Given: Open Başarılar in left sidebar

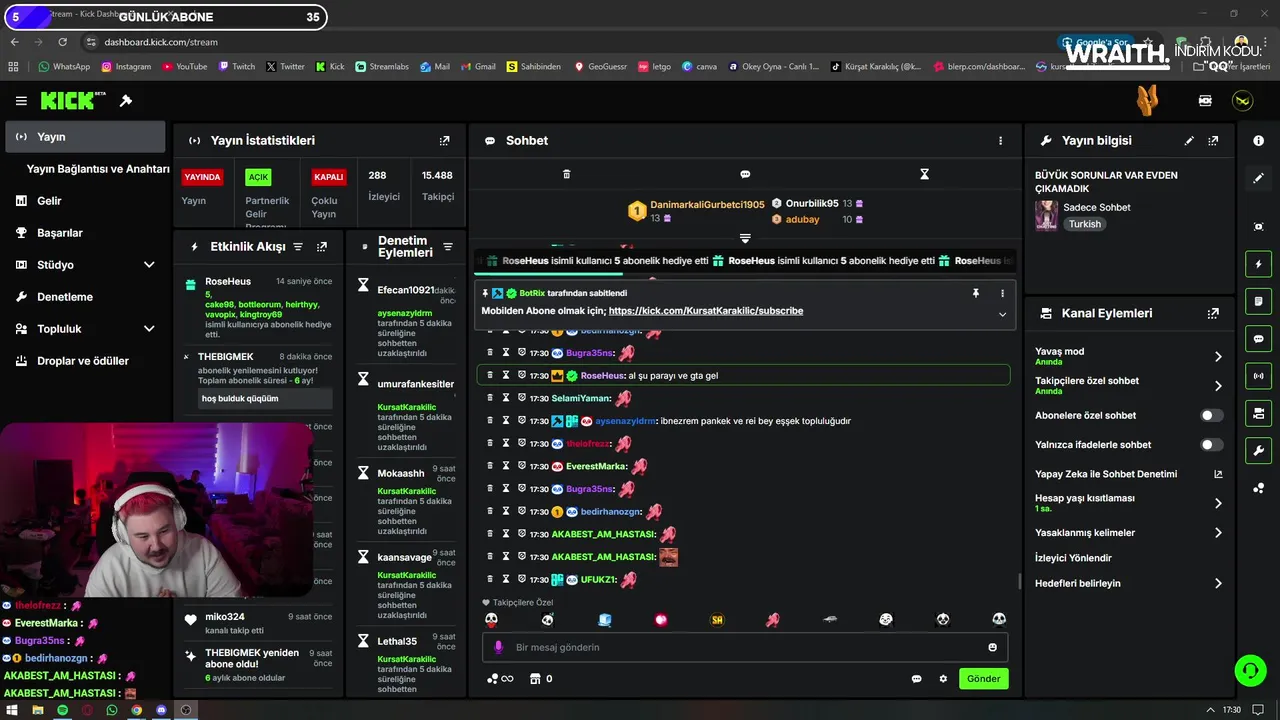Looking at the screenshot, I should (85, 233).
